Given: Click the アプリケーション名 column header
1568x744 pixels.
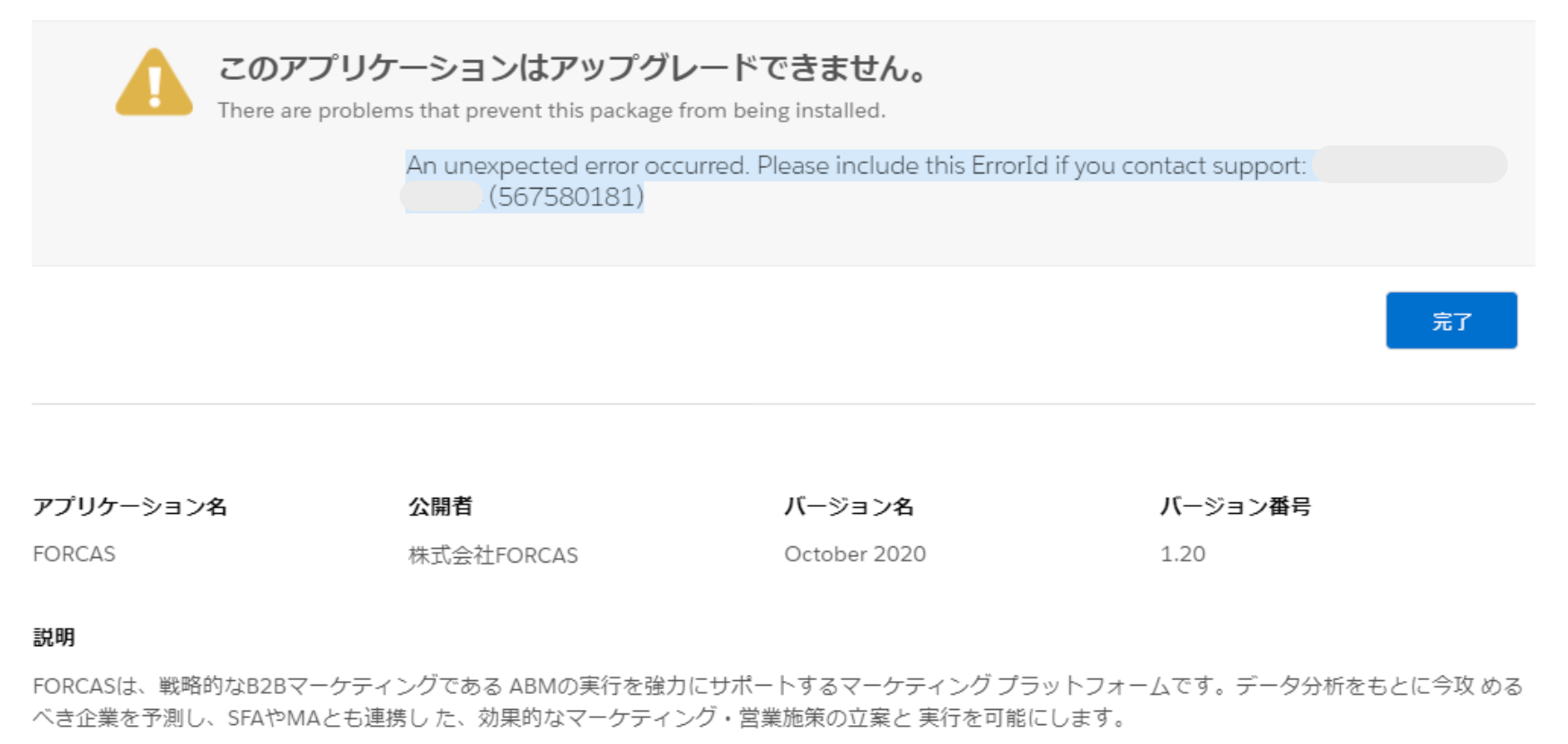Looking at the screenshot, I should click(131, 506).
